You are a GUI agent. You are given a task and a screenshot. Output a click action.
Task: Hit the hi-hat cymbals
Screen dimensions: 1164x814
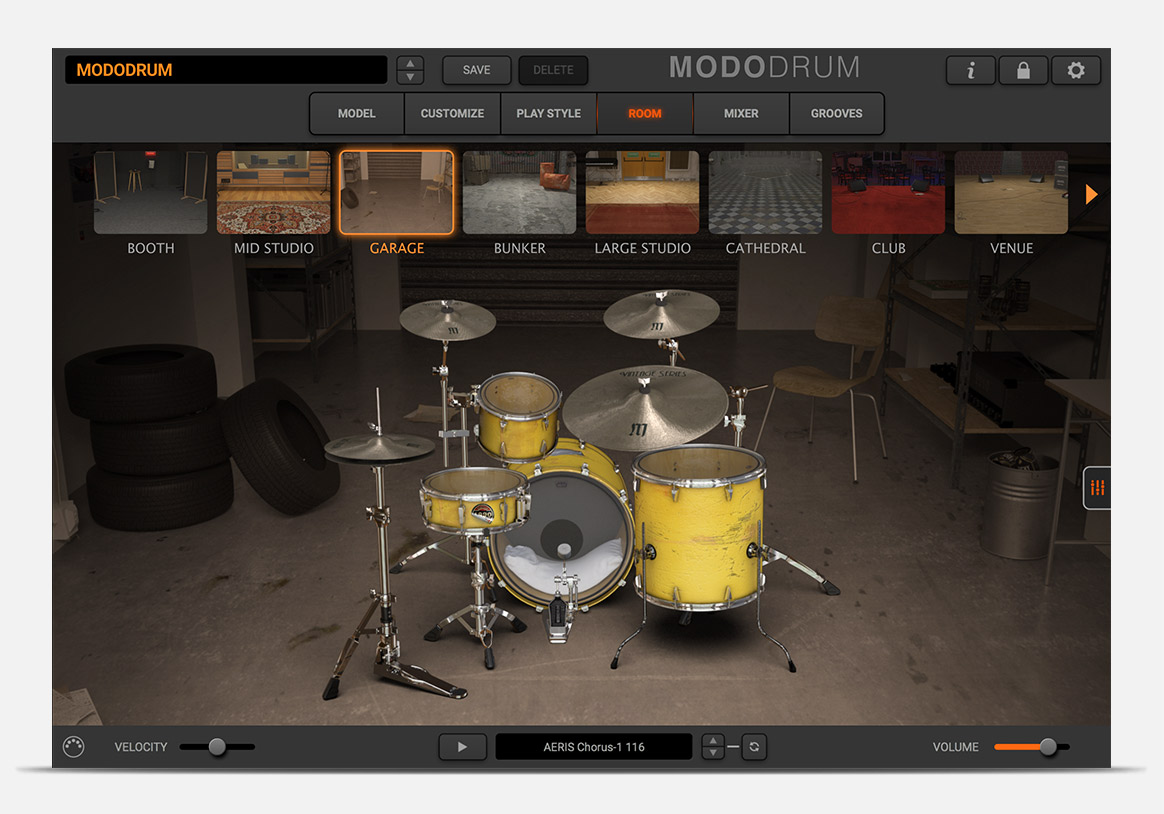tap(379, 447)
